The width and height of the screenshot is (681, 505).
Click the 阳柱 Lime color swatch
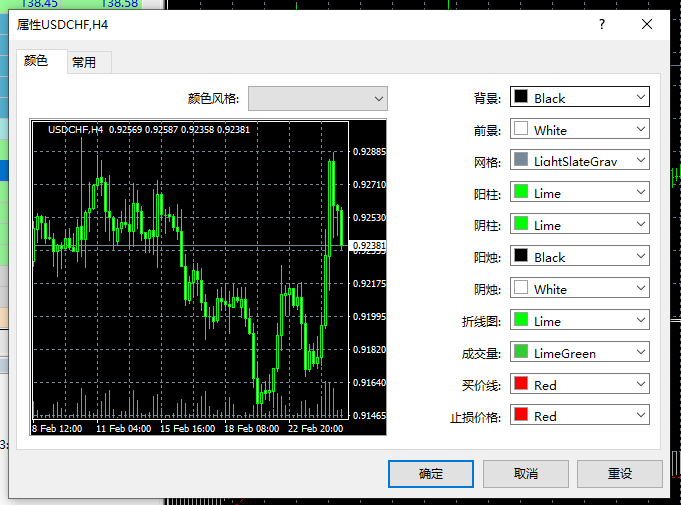pos(520,193)
